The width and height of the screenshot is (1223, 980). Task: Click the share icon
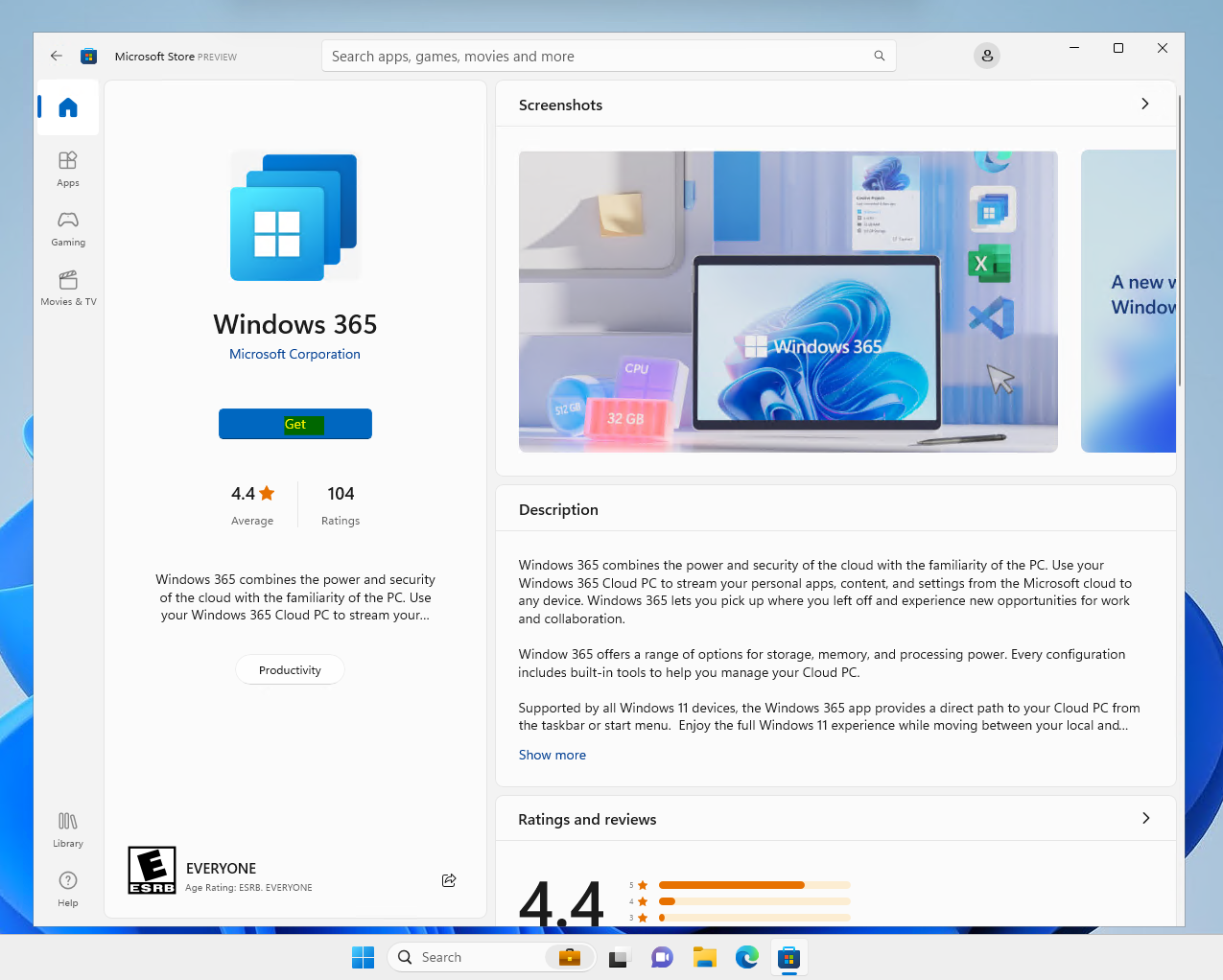tap(449, 880)
